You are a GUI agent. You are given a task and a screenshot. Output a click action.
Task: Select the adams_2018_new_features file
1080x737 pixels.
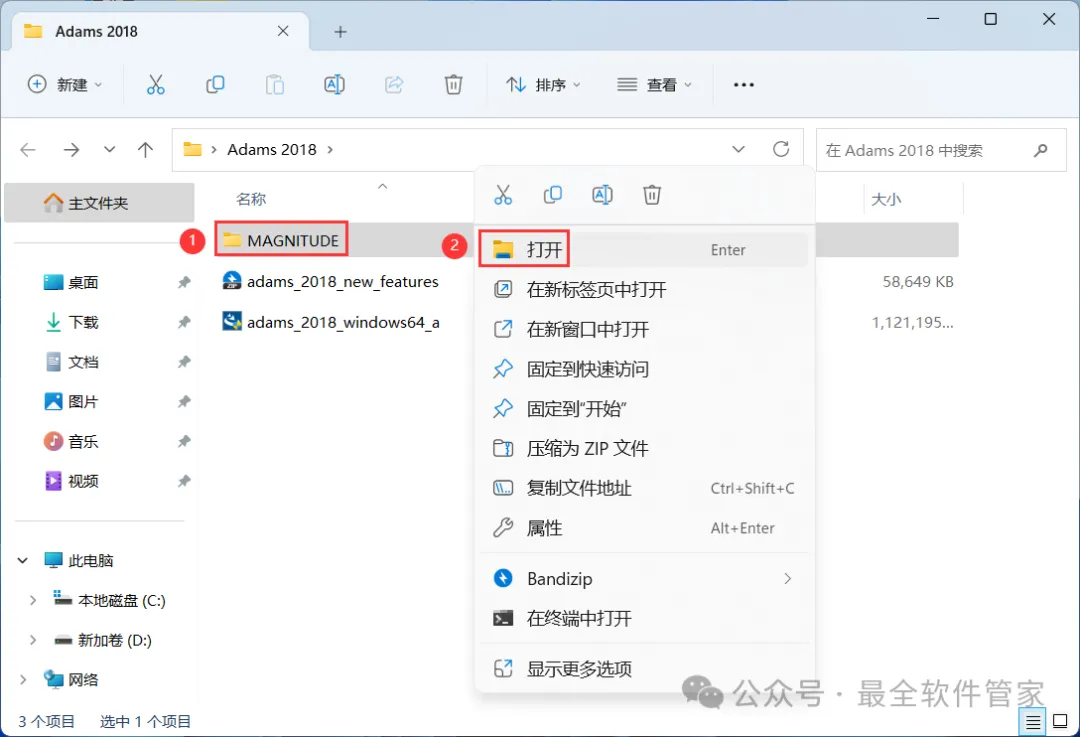coord(331,282)
